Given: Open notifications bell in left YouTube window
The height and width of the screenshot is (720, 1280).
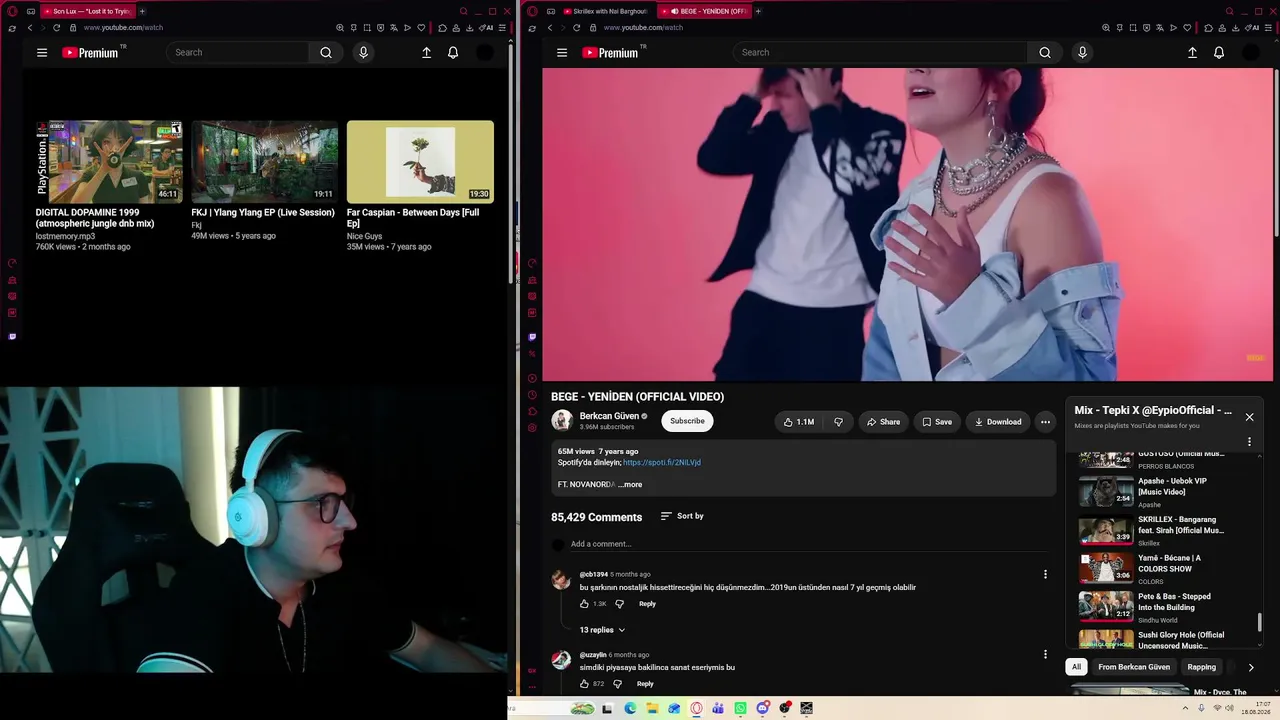Looking at the screenshot, I should pyautogui.click(x=453, y=52).
